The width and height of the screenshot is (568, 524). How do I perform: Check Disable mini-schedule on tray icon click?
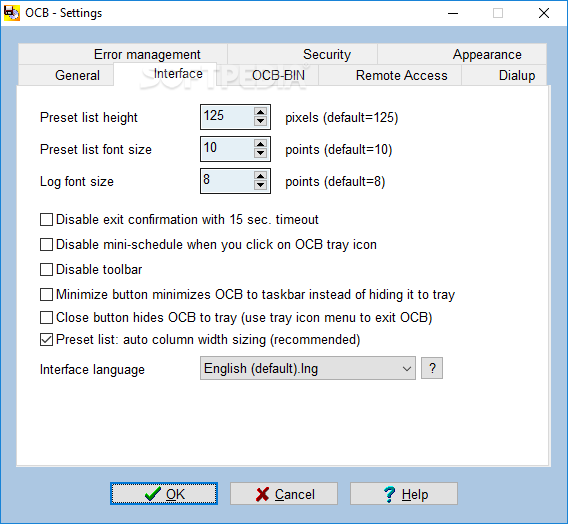click(46, 244)
